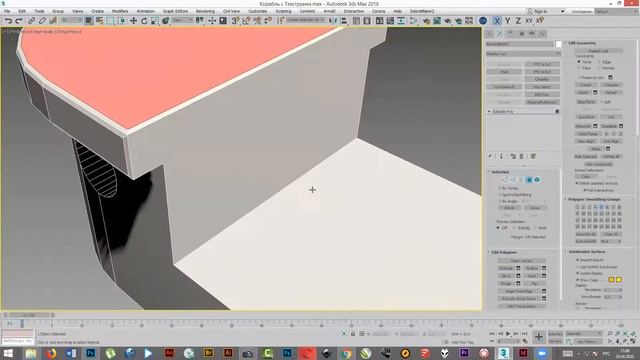Select Polygon sub-object level icon
The image size is (640, 360).
pos(529,180)
